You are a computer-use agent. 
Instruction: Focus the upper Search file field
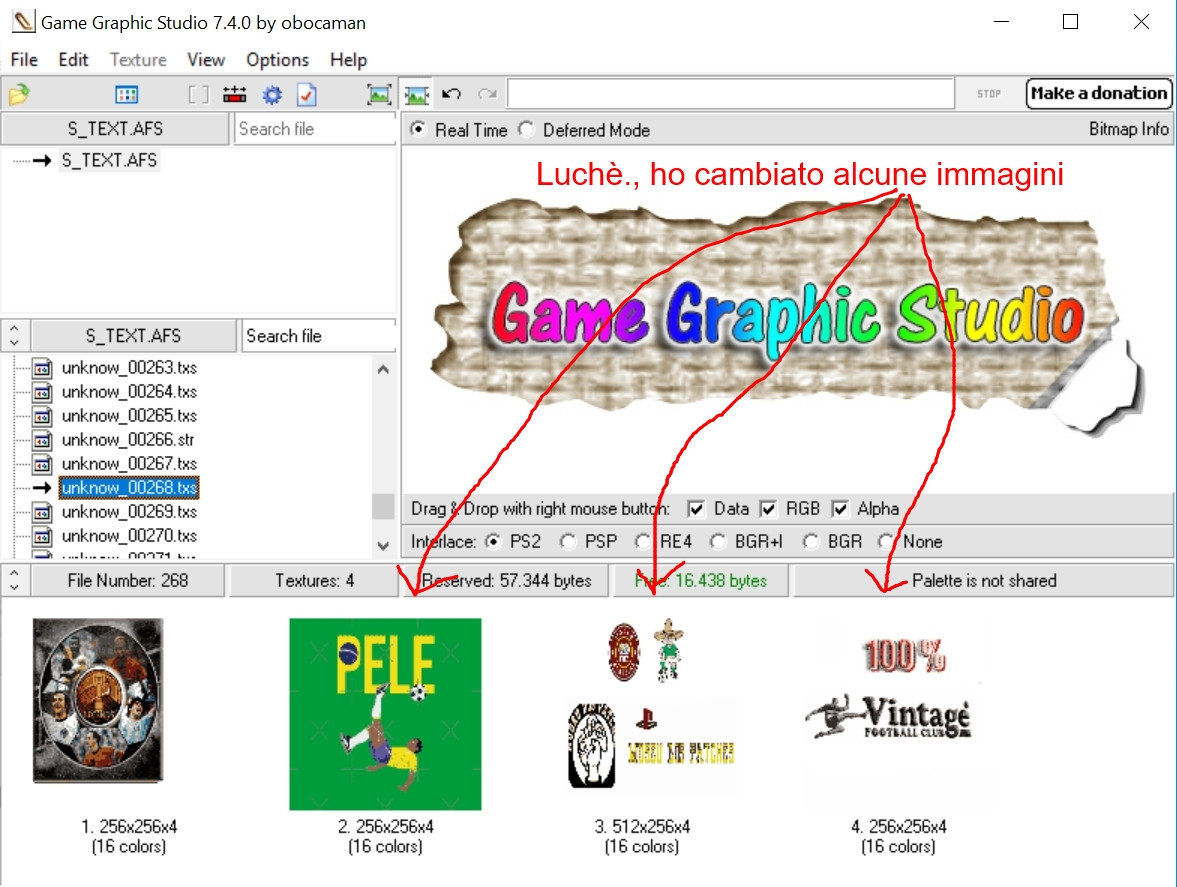pyautogui.click(x=315, y=128)
